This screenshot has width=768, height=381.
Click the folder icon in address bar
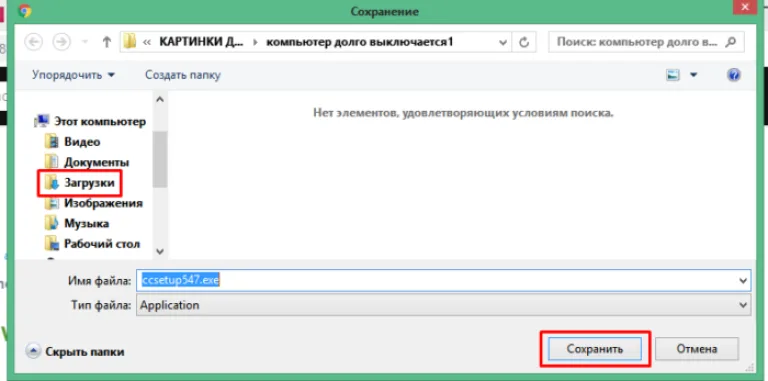pos(129,42)
